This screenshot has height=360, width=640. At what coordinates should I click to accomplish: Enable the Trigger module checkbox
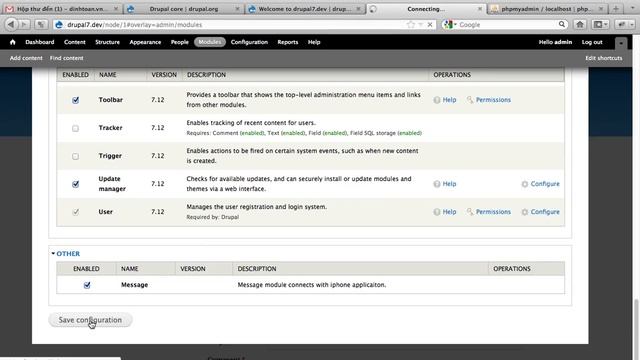(x=76, y=156)
